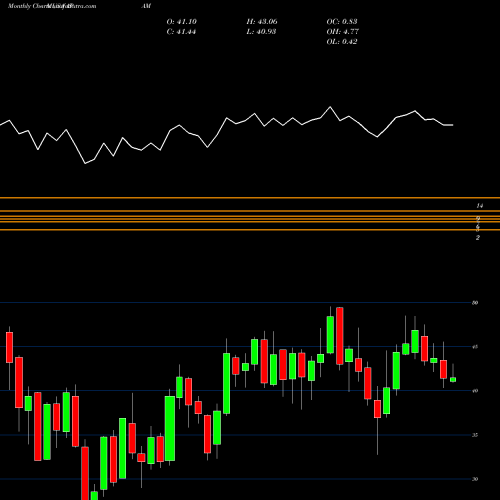Screen dimensions: 500x500
Task: Select the OC: 0.83 readout
Action: coord(342,22)
